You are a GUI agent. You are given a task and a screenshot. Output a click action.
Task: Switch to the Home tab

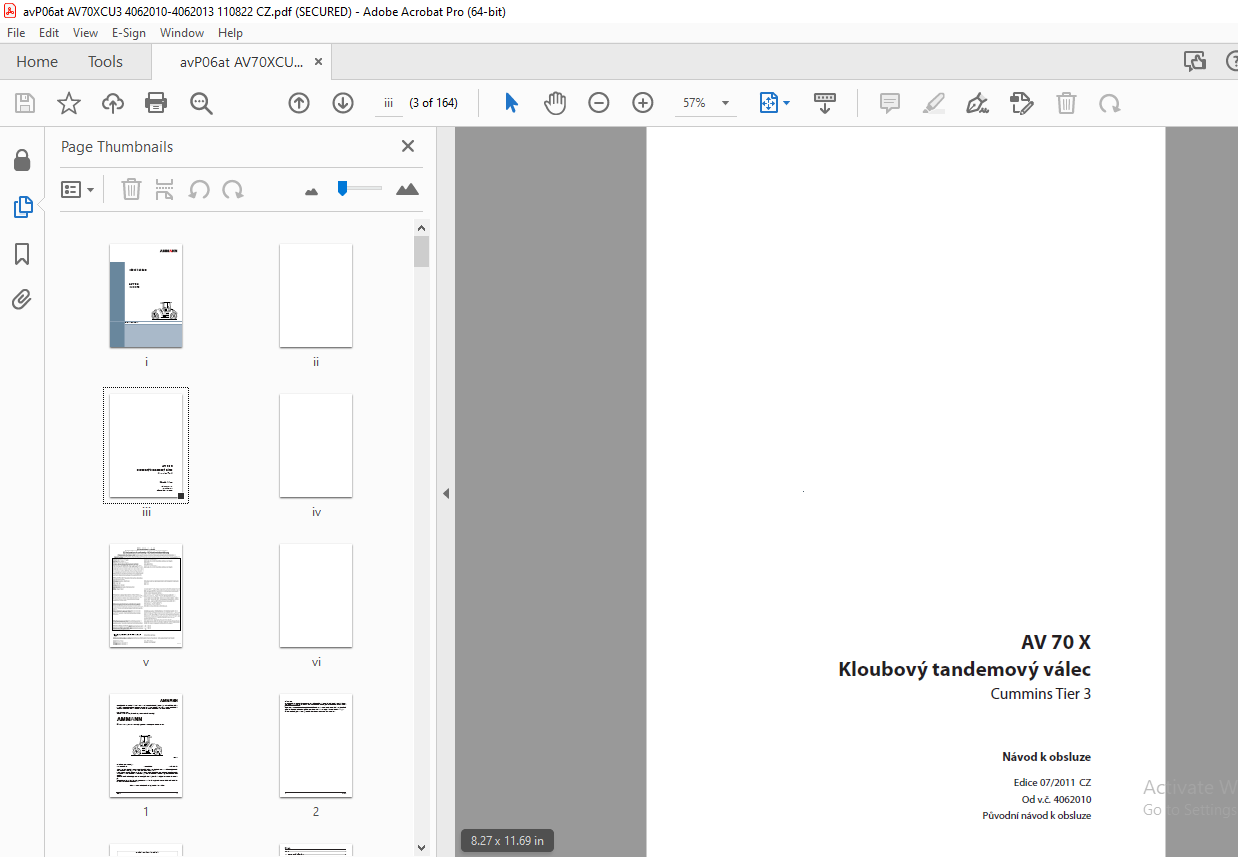[37, 62]
